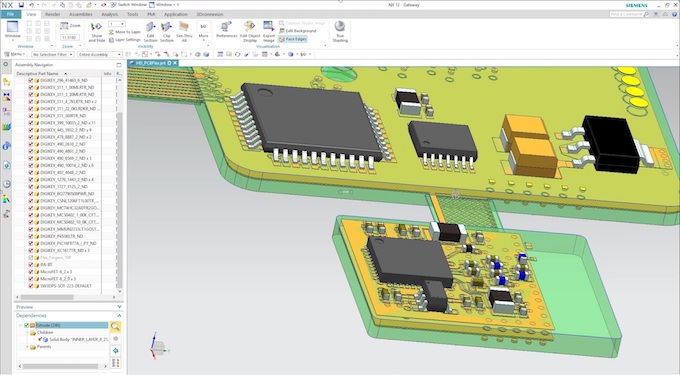Click the Save icon in title bar
680x375 pixels.
point(21,5)
